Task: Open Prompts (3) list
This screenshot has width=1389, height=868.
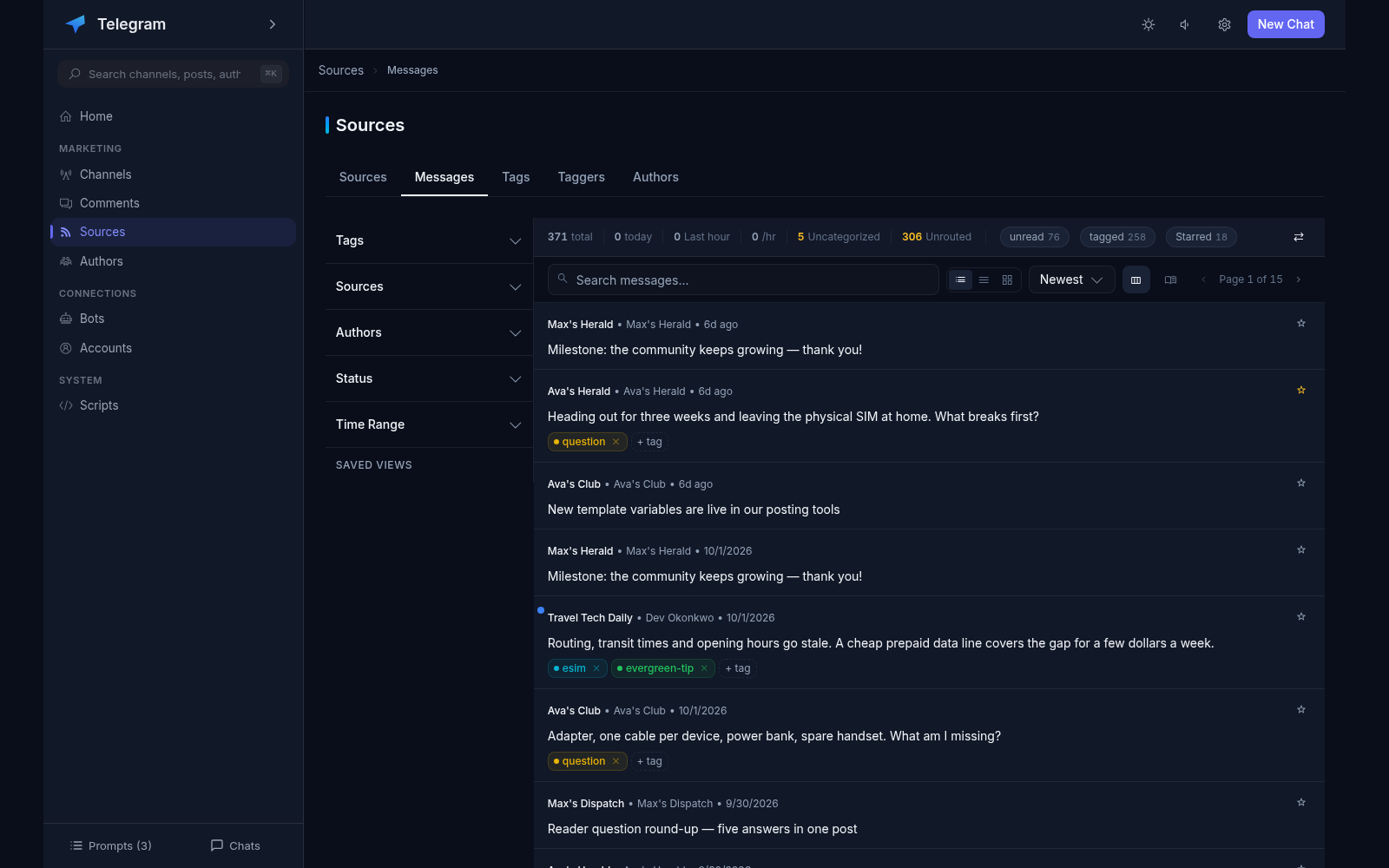Action: coord(110,845)
